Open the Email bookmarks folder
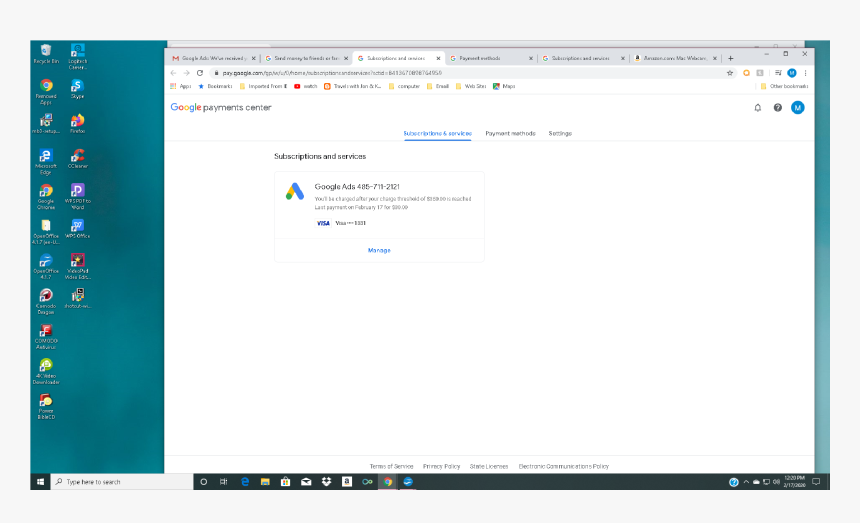Viewport: 860px width, 523px height. point(438,86)
